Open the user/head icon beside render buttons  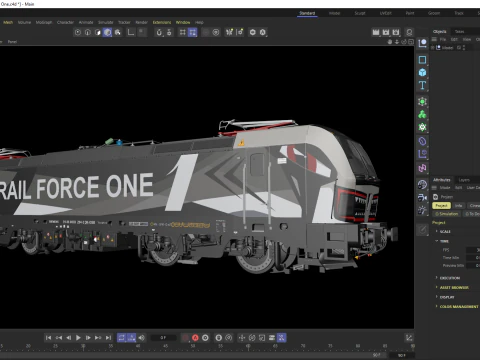point(409,32)
